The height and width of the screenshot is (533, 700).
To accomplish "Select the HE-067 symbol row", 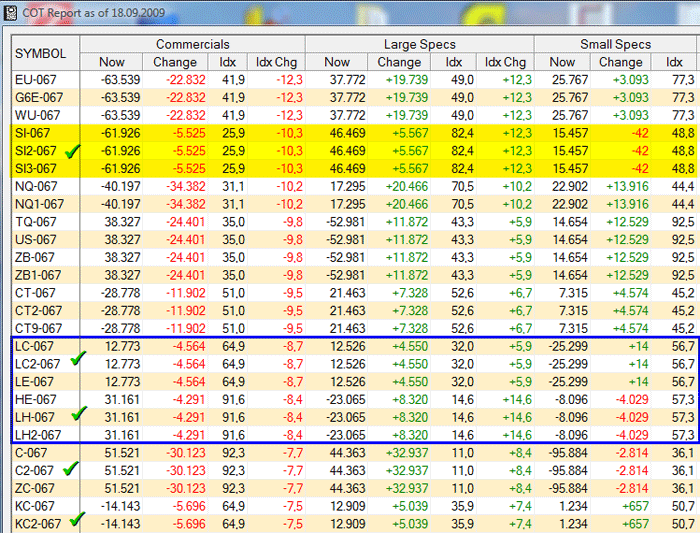I will click(x=38, y=399).
